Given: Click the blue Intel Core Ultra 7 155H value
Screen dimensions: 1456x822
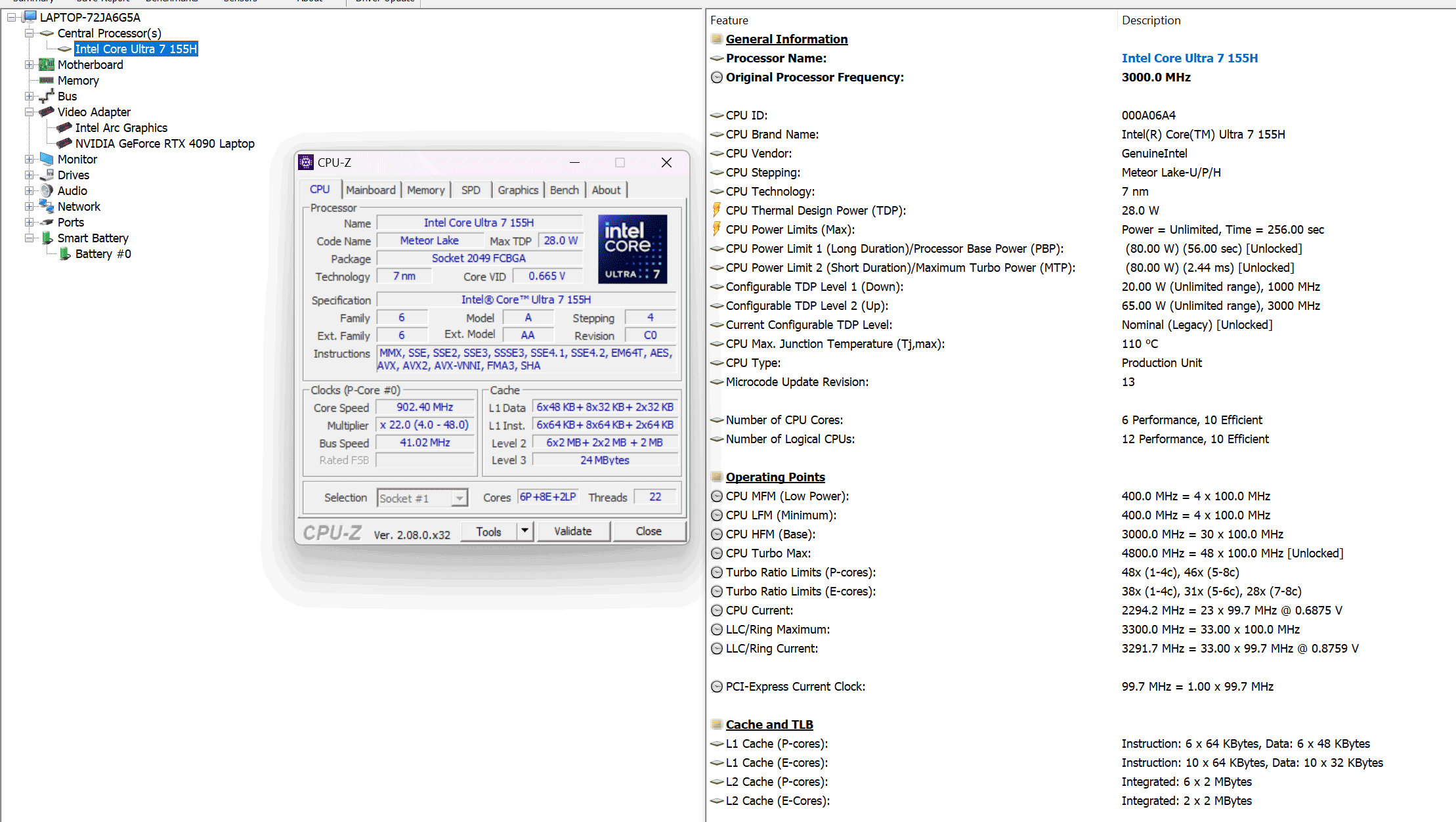Looking at the screenshot, I should click(1189, 58).
